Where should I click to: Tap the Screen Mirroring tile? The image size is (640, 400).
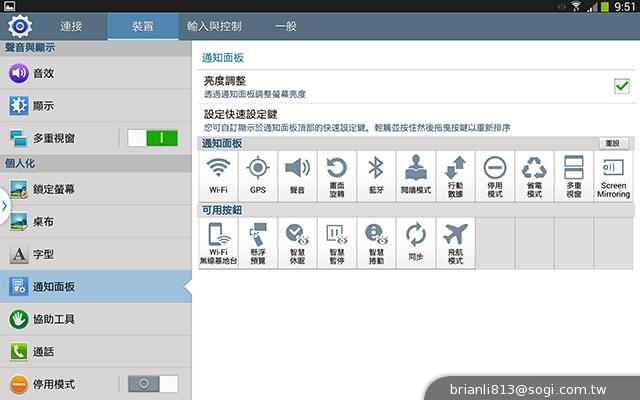613,176
